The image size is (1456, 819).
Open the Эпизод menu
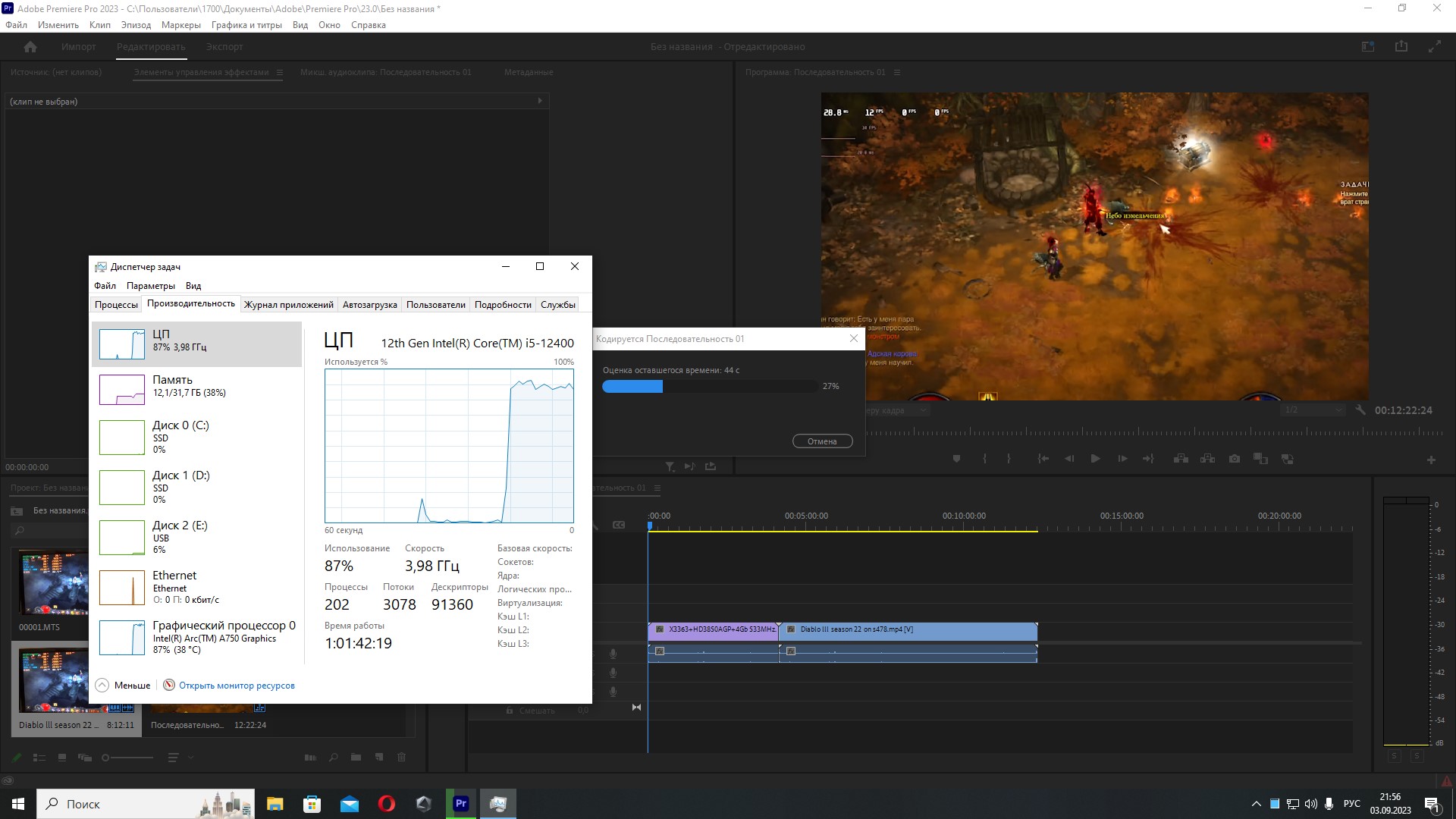point(136,25)
